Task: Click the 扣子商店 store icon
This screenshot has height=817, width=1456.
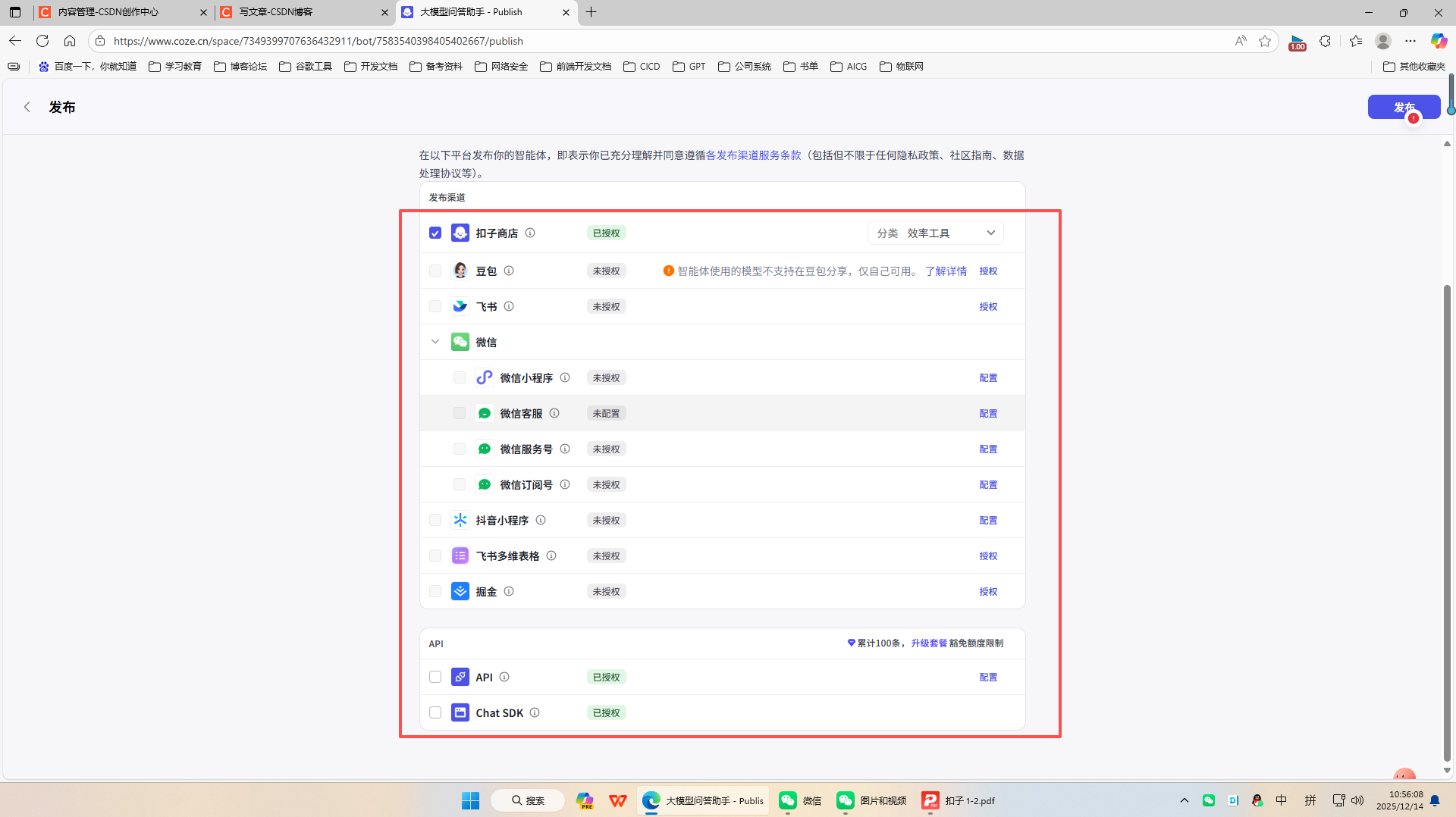Action: 460,233
